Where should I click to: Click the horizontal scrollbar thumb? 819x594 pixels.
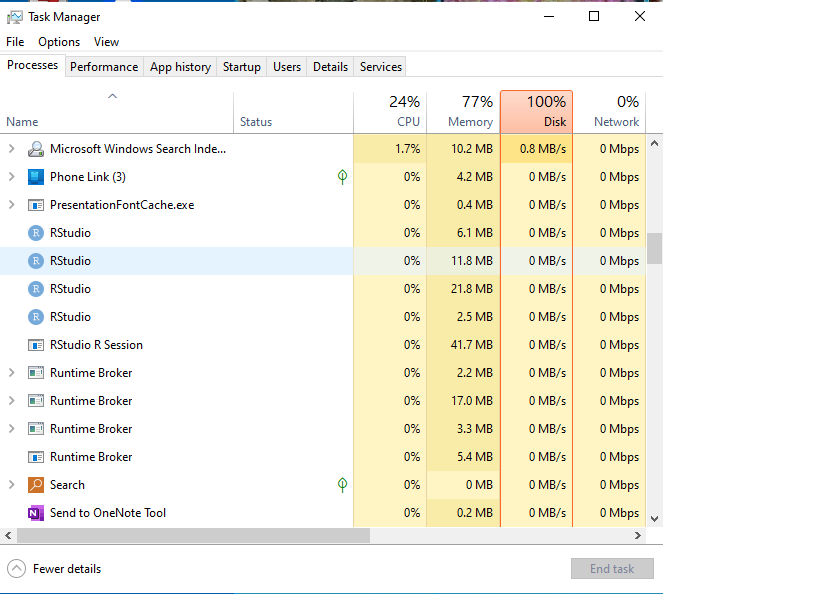(x=193, y=535)
